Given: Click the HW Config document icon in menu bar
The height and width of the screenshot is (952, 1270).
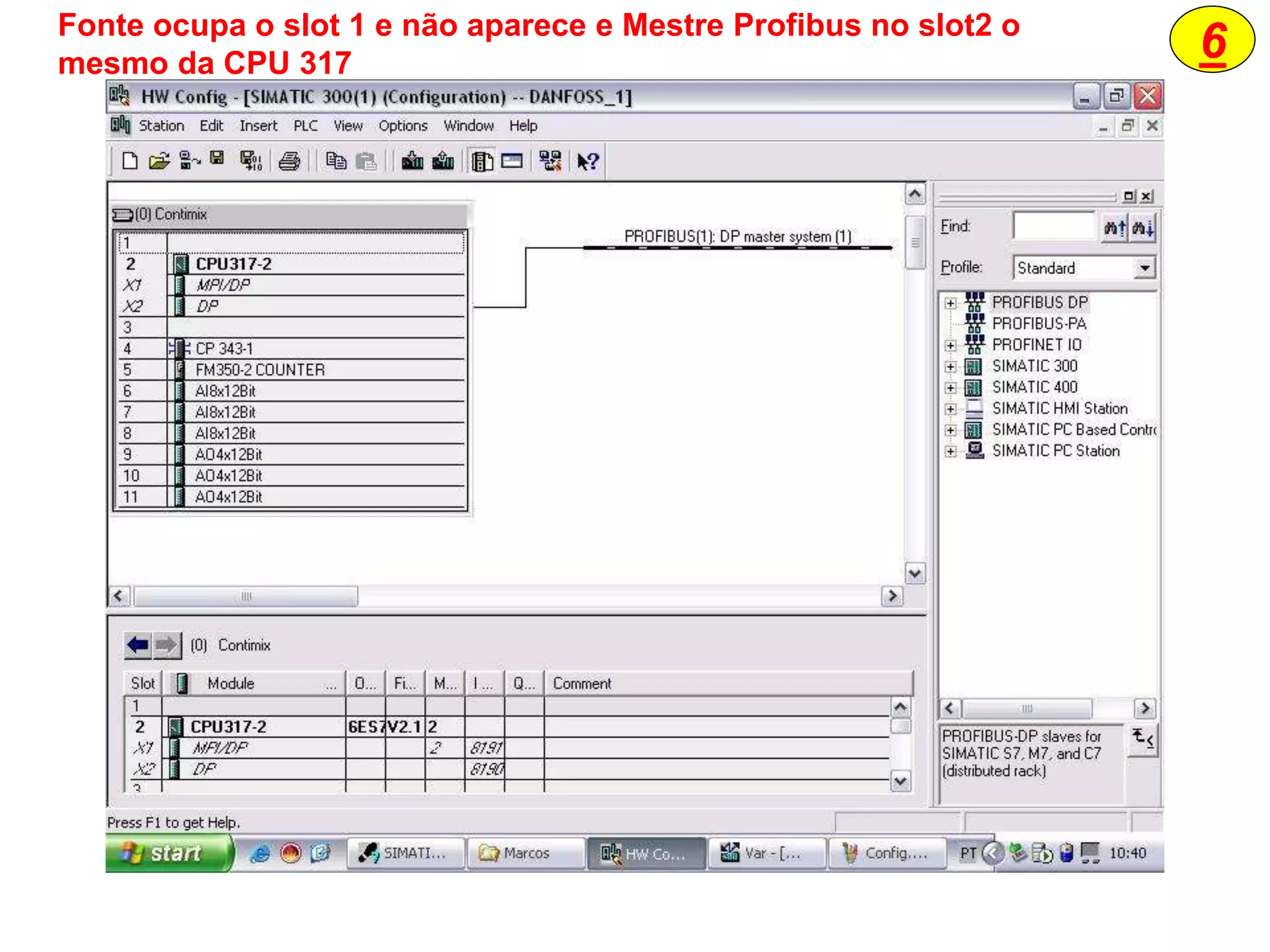Looking at the screenshot, I should 120,125.
